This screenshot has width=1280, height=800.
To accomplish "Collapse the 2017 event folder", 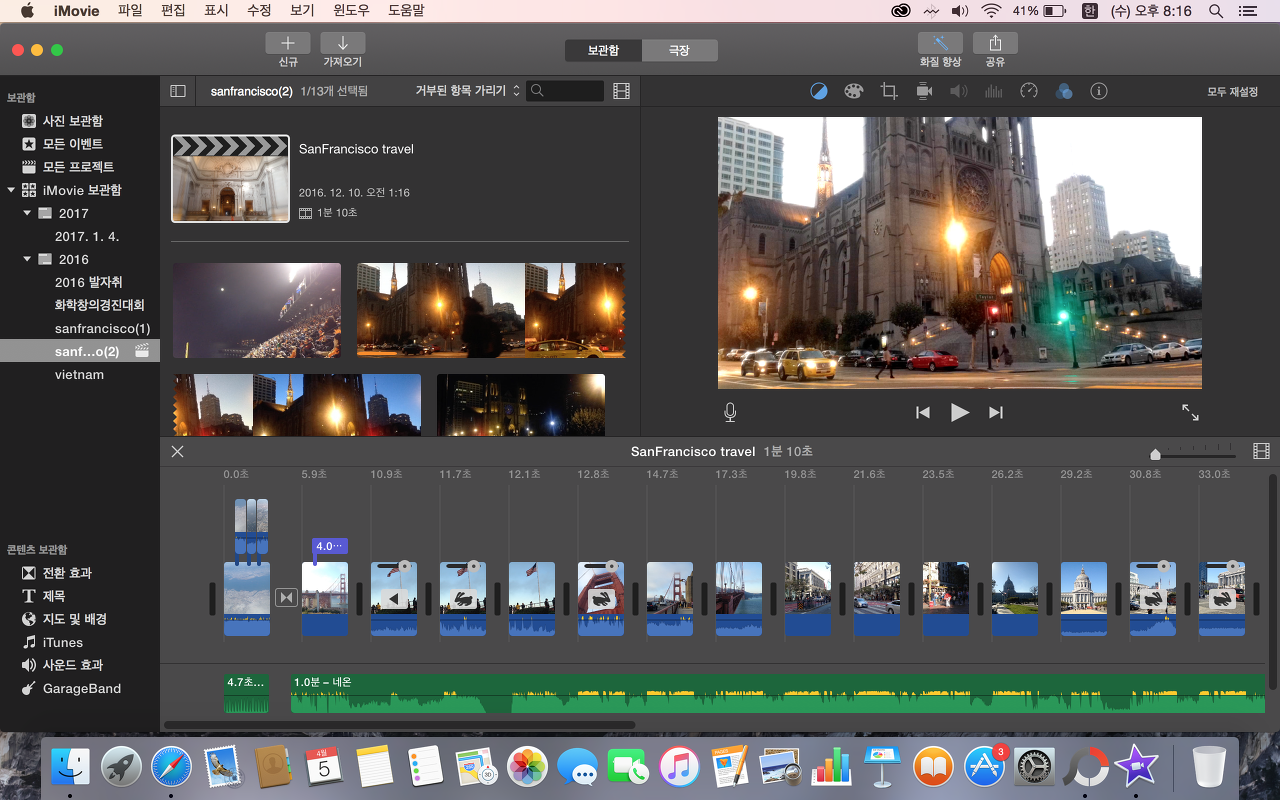I will click(x=28, y=213).
